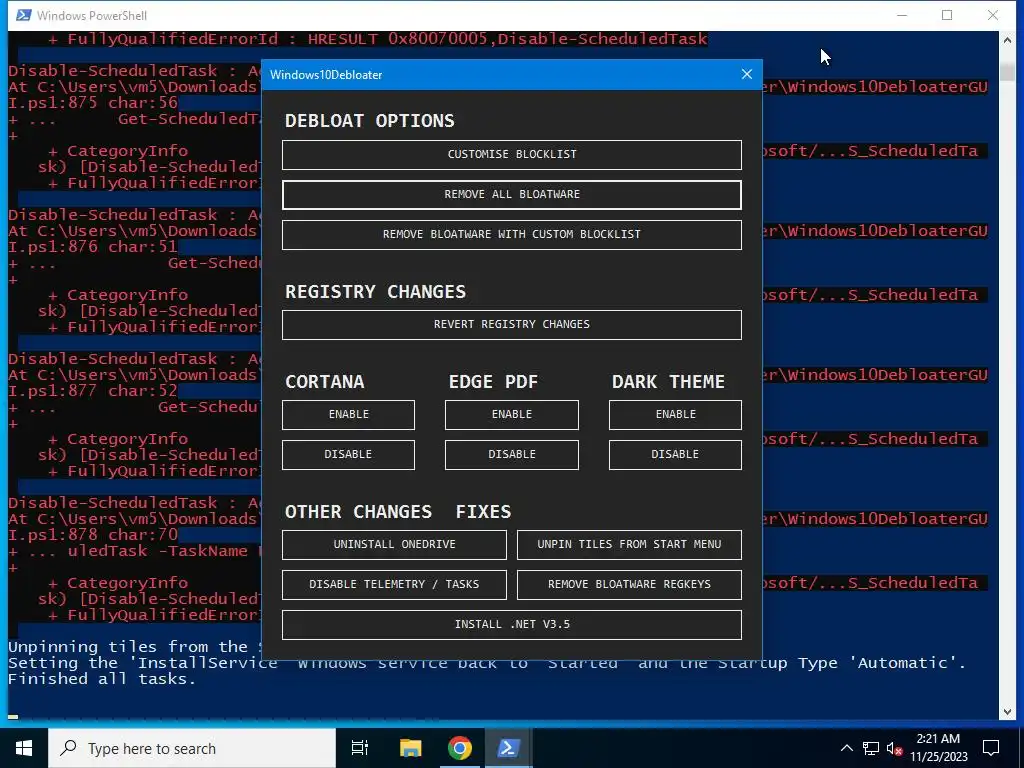Click Remove Bloatware Regkeys button
Screen dimensions: 1024x768
(x=629, y=584)
